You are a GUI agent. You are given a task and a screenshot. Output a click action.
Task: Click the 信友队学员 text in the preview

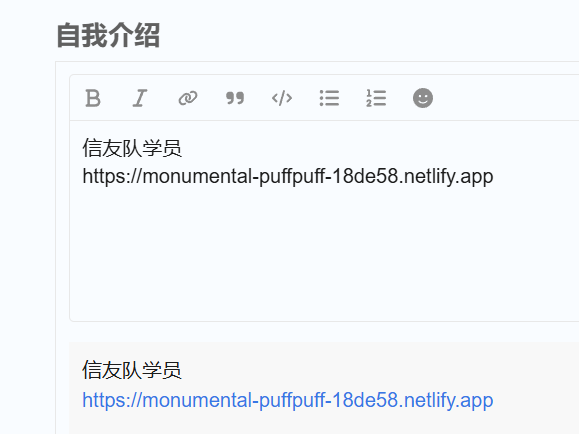click(132, 370)
